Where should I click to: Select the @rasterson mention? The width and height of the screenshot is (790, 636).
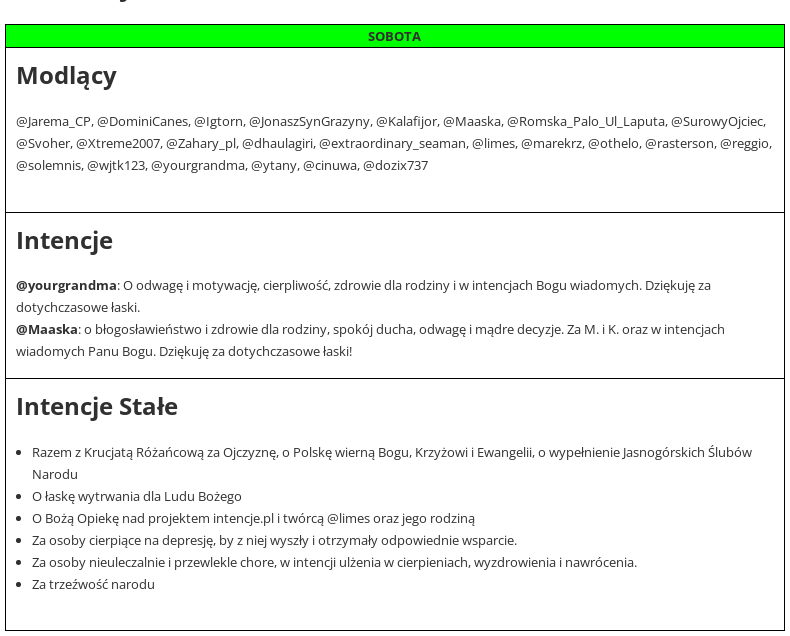(679, 143)
